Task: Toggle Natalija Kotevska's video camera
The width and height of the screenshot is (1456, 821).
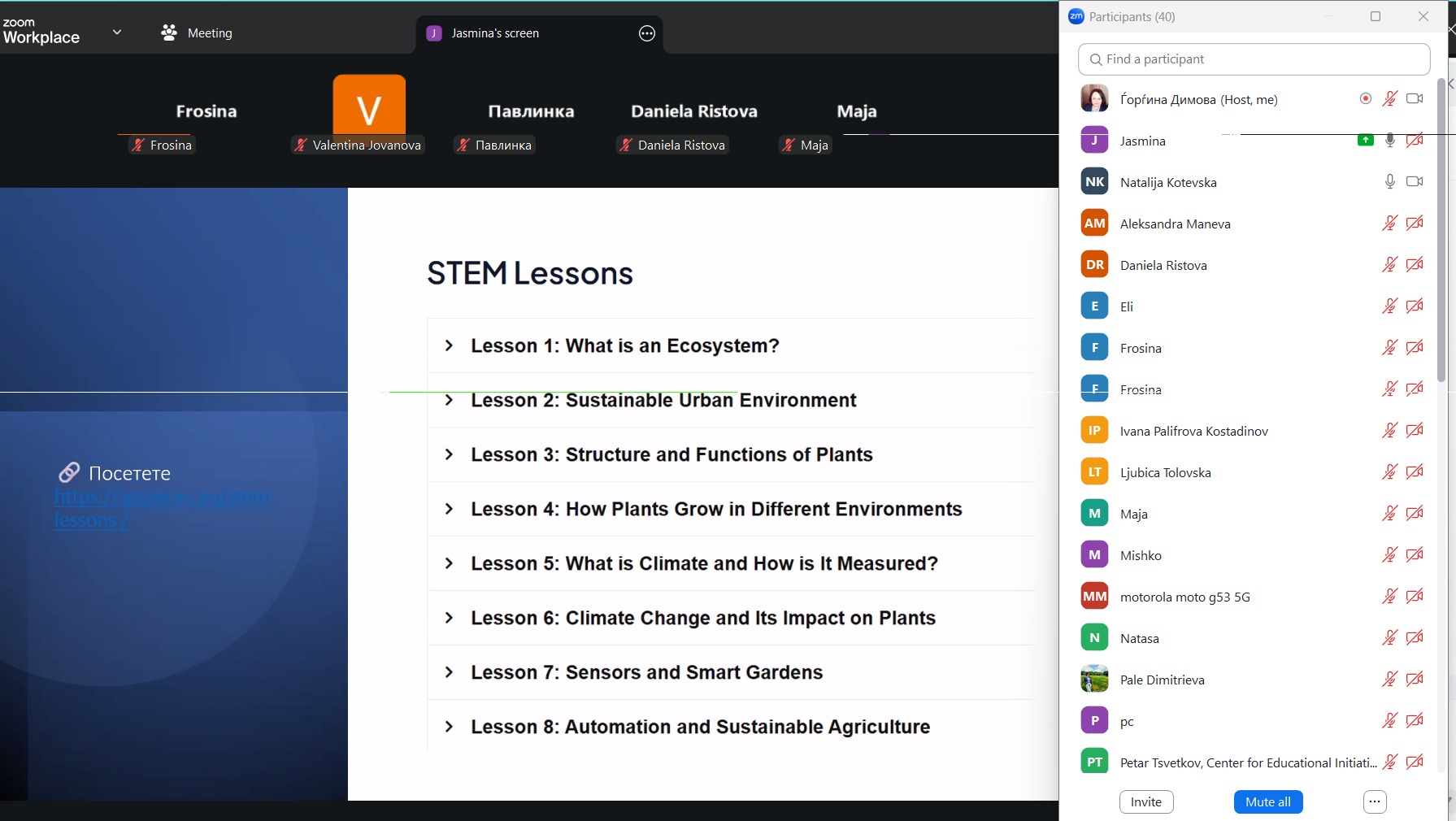Action: 1415,182
